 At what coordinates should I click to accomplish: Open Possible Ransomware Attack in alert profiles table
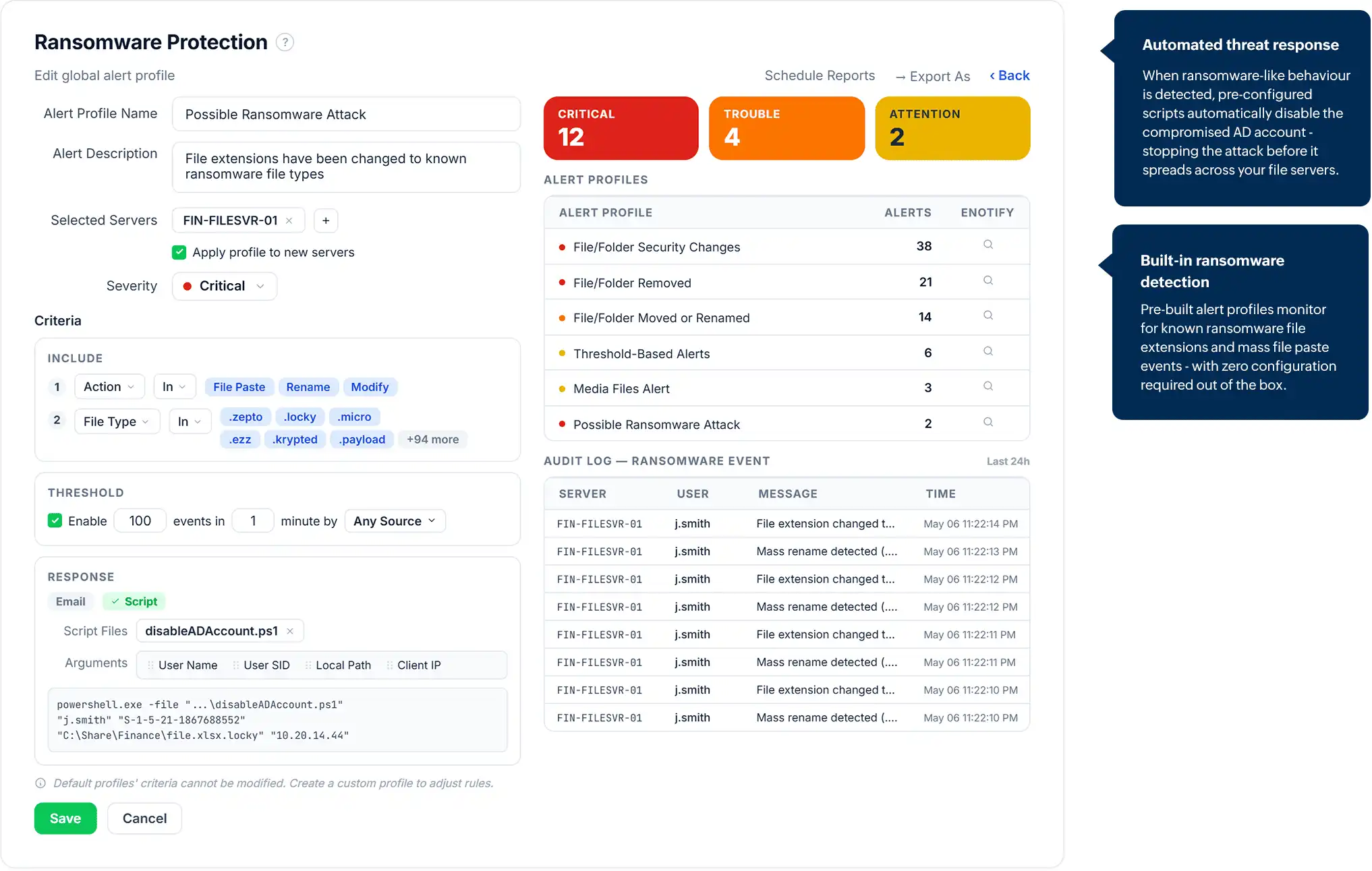[x=787, y=424]
